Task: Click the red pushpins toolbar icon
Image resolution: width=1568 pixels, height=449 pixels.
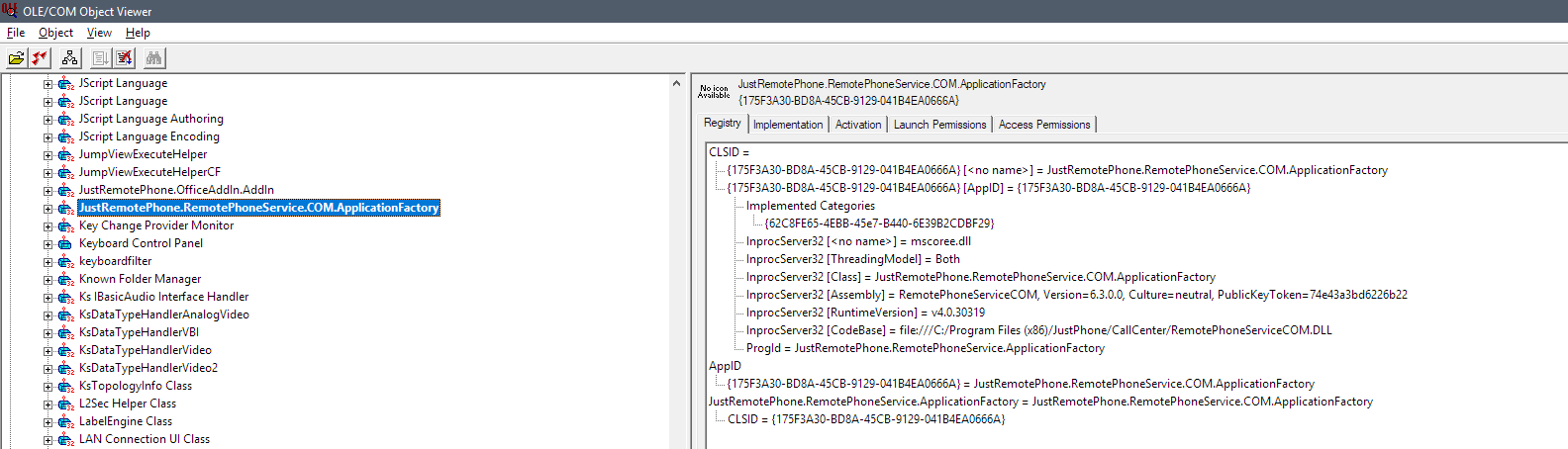Action: tap(40, 58)
